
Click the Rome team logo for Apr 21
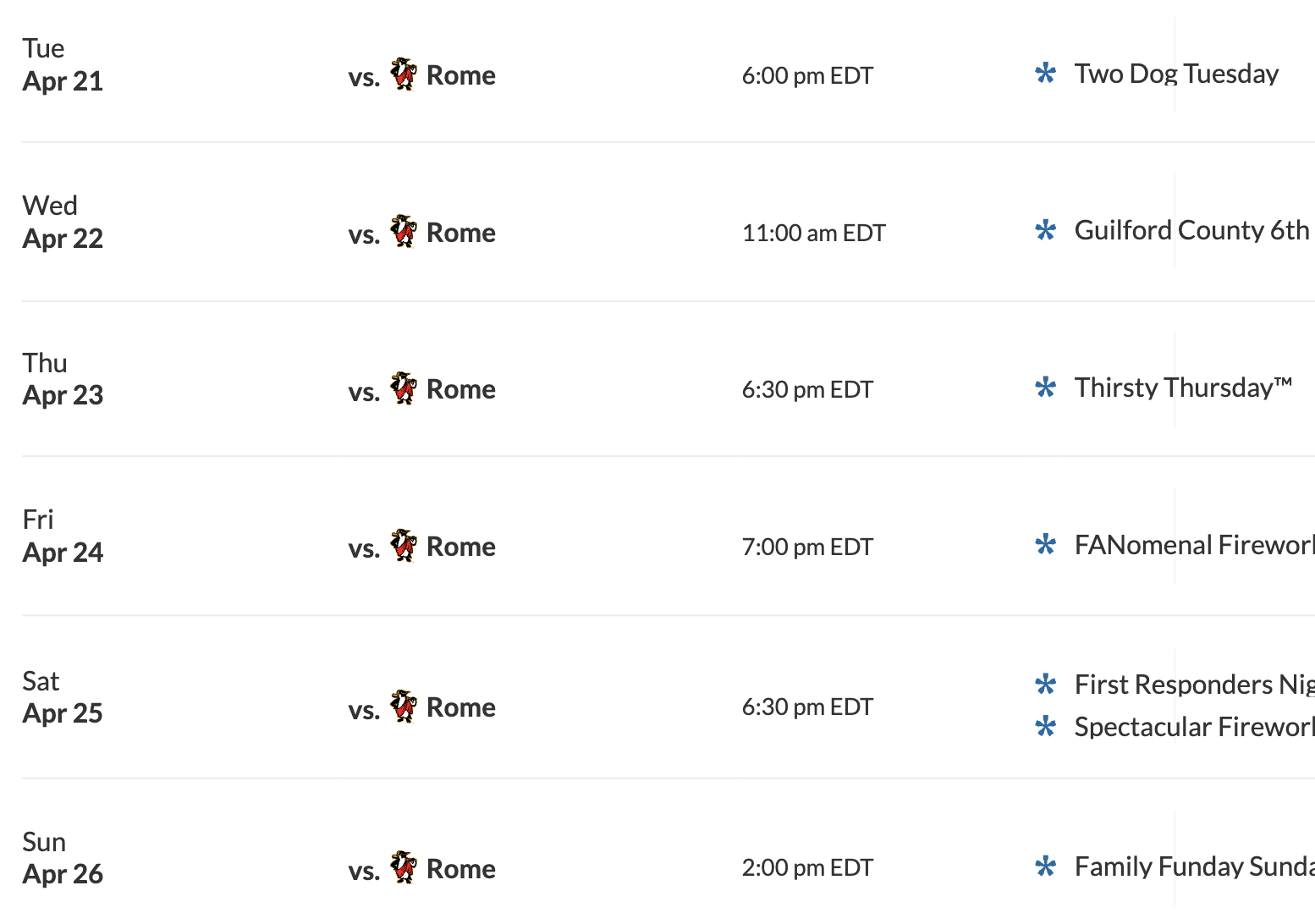pyautogui.click(x=404, y=74)
